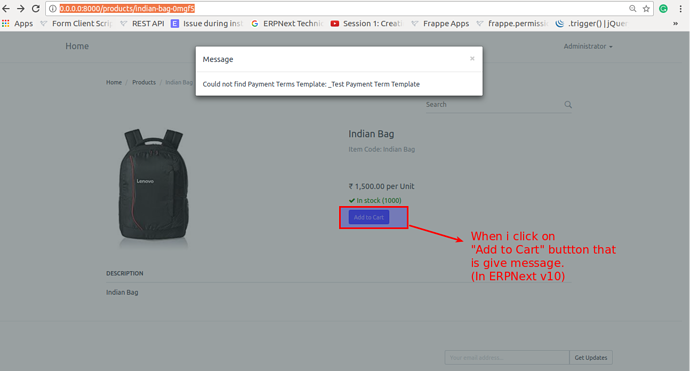Screen dimensions: 690x371
Task: Open the Apps bookmark shortcut
Action: coord(17,23)
